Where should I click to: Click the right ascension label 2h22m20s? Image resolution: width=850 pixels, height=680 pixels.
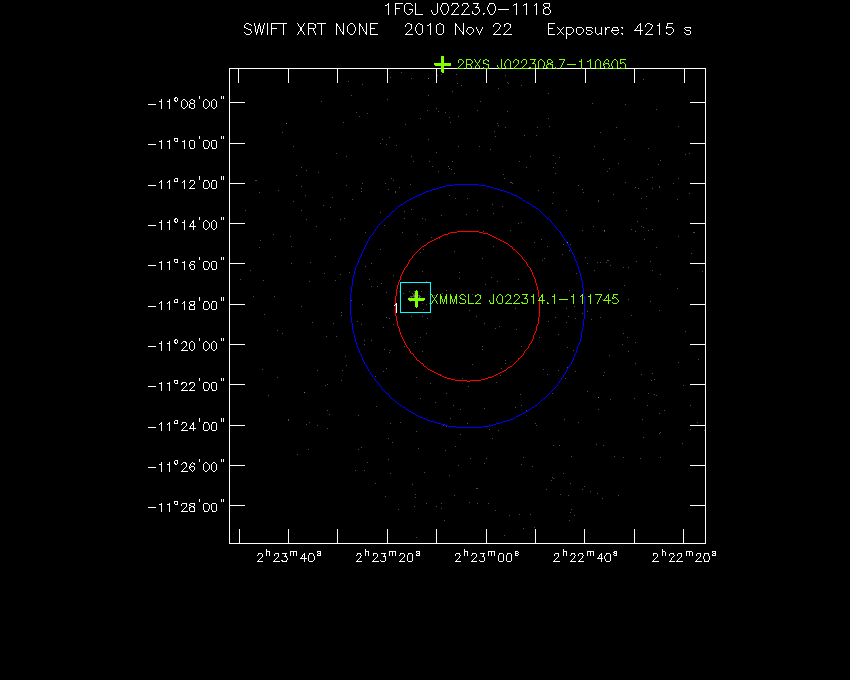coord(684,557)
